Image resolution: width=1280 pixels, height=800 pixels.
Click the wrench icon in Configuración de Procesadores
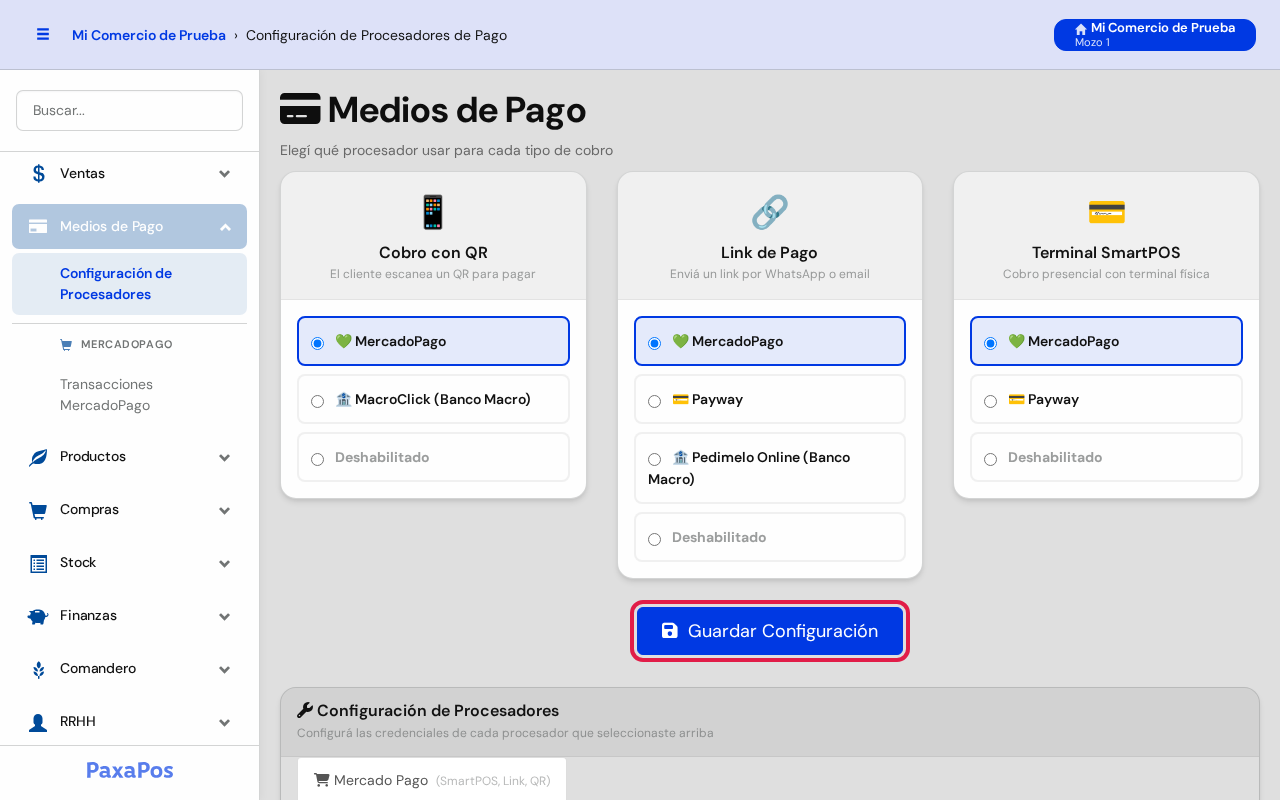[x=305, y=710]
